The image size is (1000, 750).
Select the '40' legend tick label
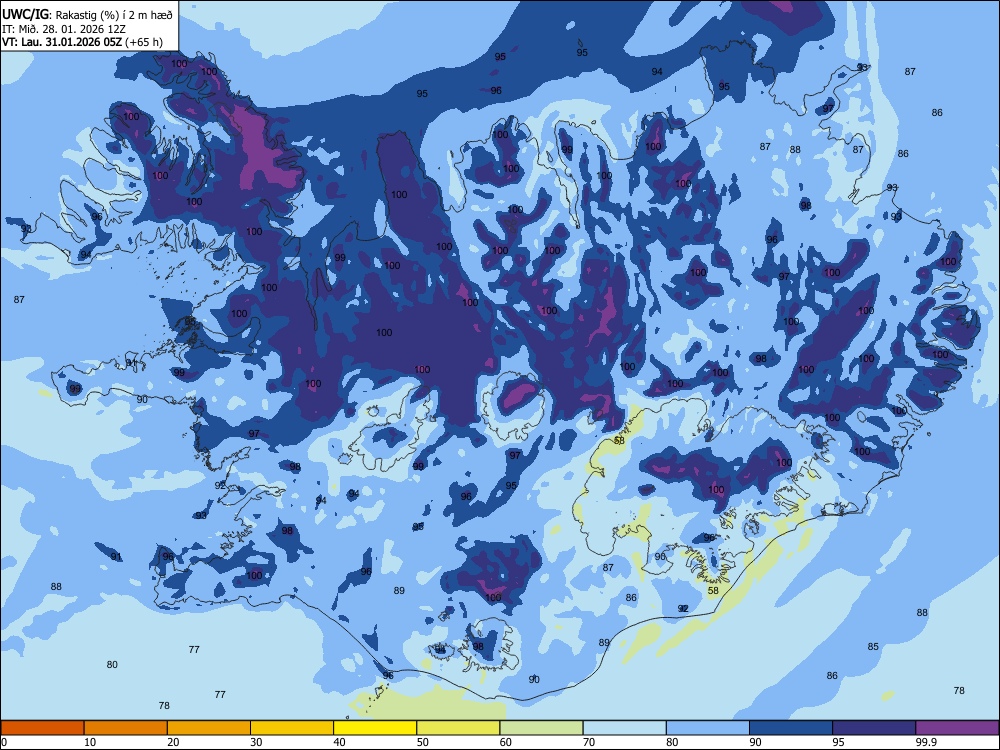[339, 742]
